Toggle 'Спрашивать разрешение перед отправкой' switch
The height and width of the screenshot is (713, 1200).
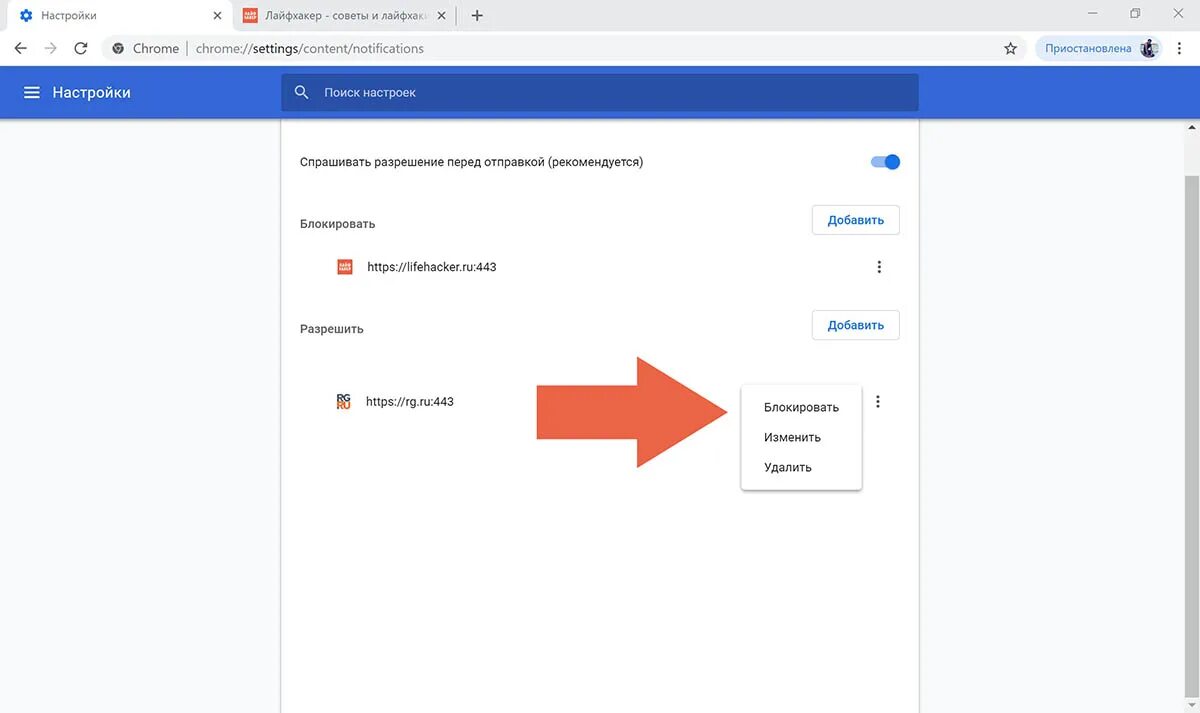[886, 162]
